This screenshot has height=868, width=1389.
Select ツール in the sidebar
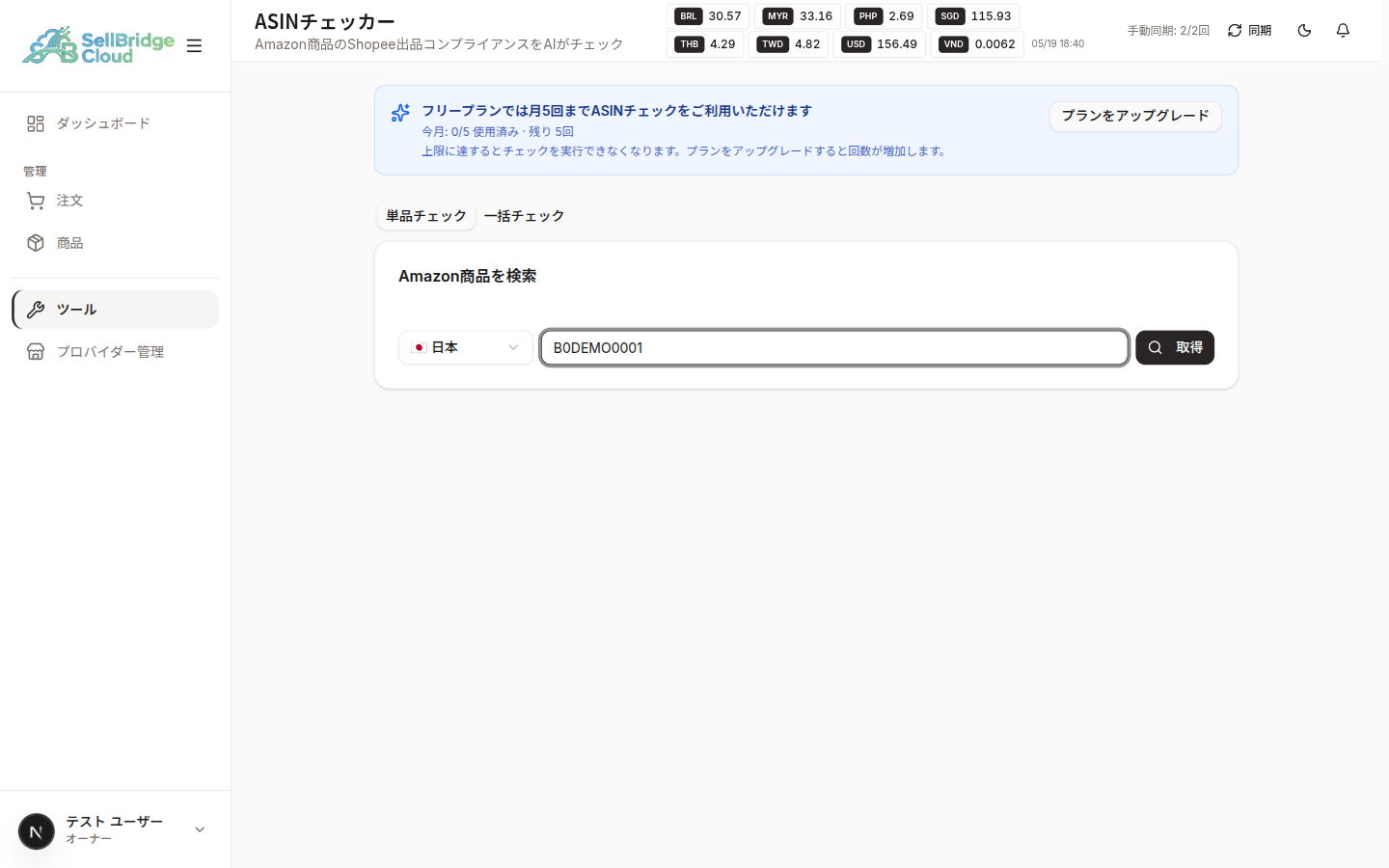click(x=115, y=310)
